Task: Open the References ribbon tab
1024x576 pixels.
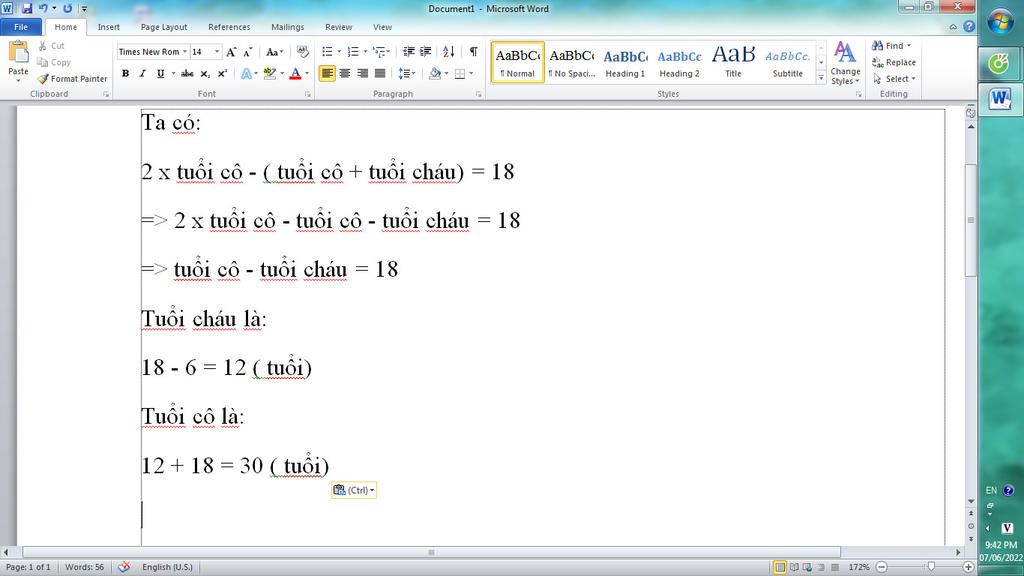Action: pyautogui.click(x=229, y=27)
